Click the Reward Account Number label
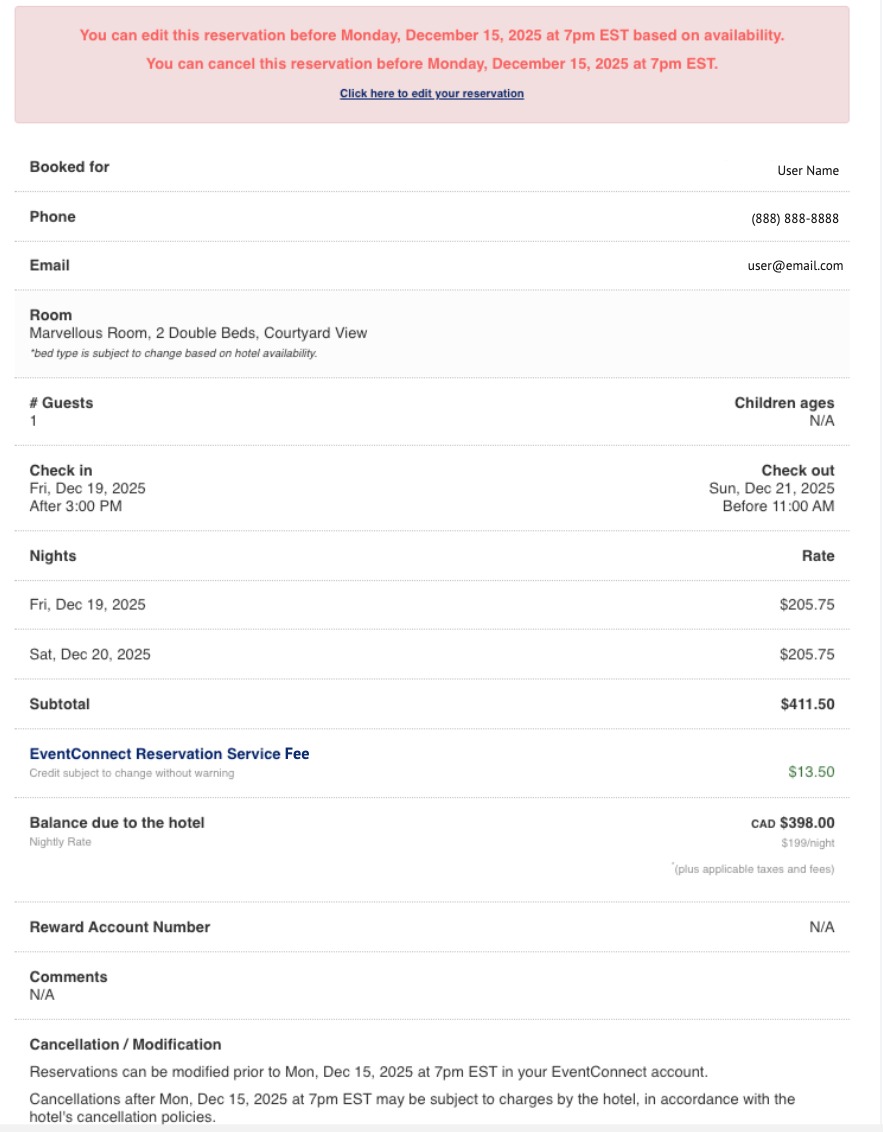Viewport: 883px width, 1132px height. click(x=119, y=927)
